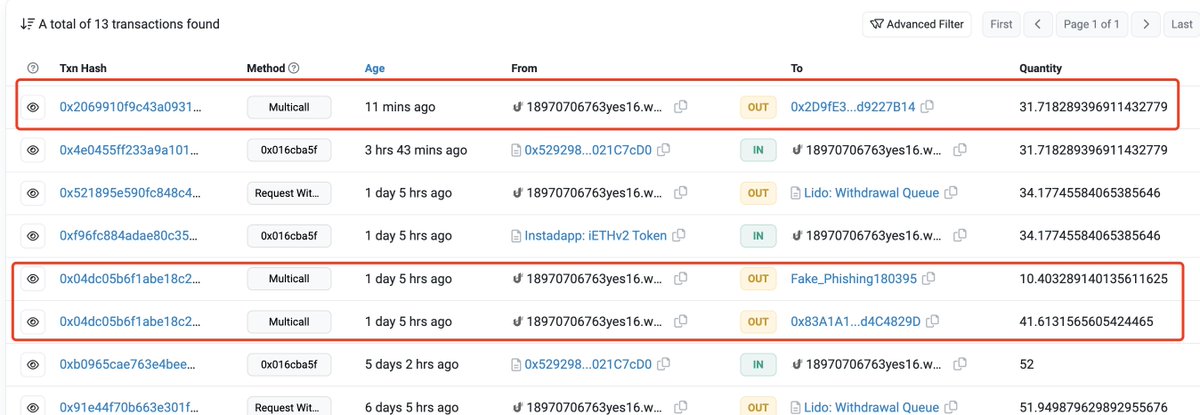The height and width of the screenshot is (415, 1200).
Task: Copy the Lido: Withdrawal Queue address in the 34.17745584065385646 row
Action: click(951, 193)
